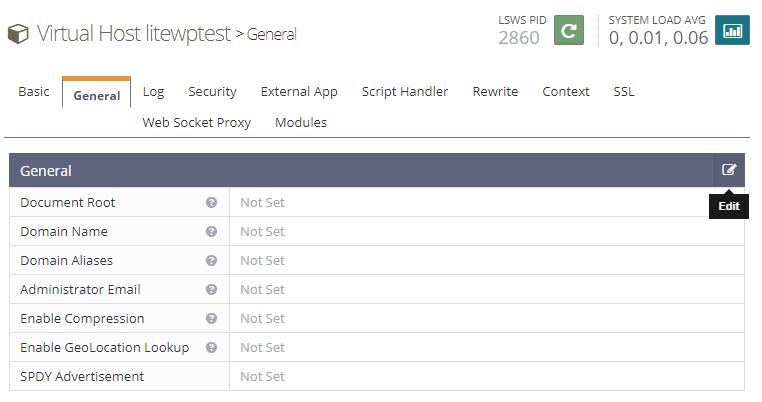The height and width of the screenshot is (402, 762).
Task: Show help for Domain Aliases
Action: coord(211,260)
